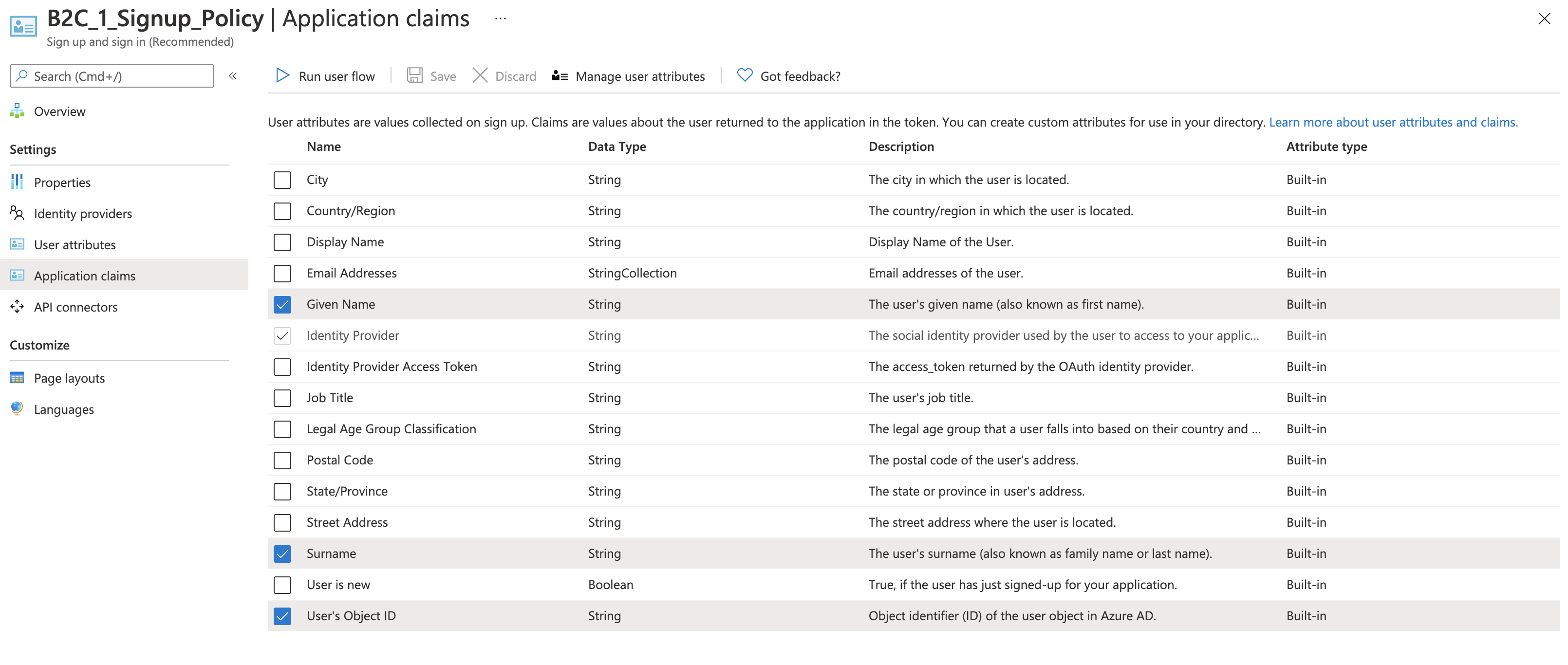Check the Email Addresses claim checkbox
Viewport: 1568px width, 665px height.
[x=282, y=273]
